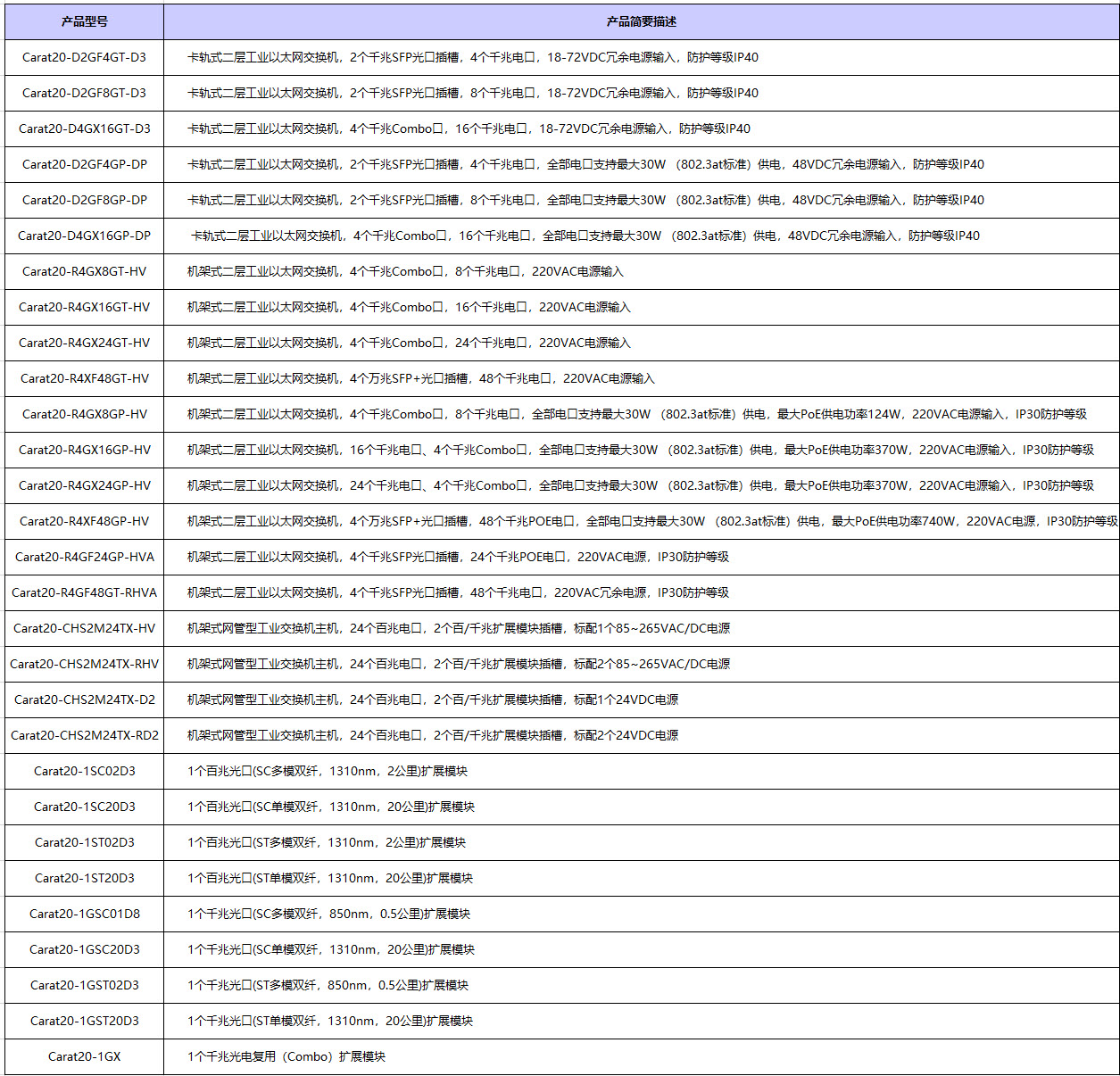
Task: Select the Carat20-R4GF48GT-RHVA model cell
Action: pyautogui.click(x=85, y=592)
